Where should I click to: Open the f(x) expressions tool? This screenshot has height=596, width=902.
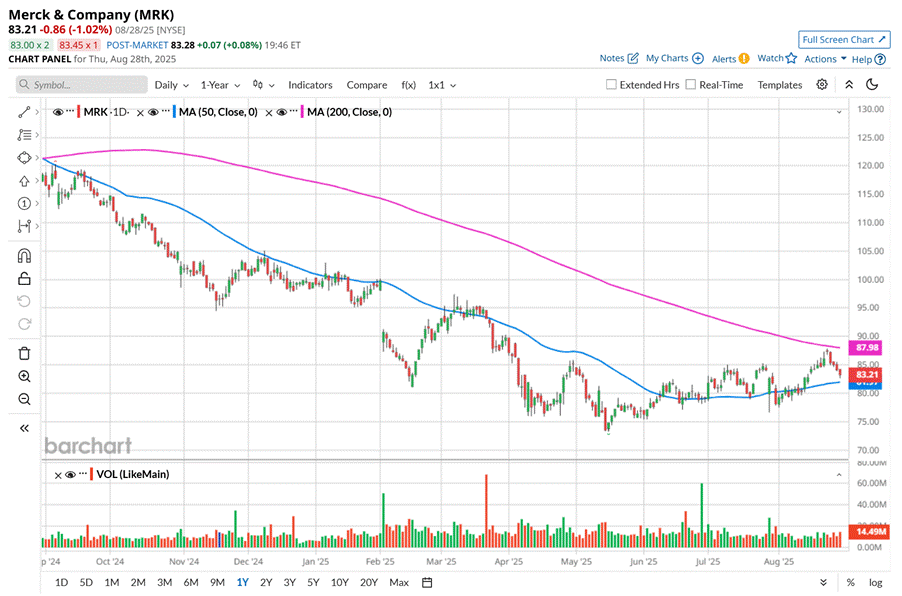408,85
